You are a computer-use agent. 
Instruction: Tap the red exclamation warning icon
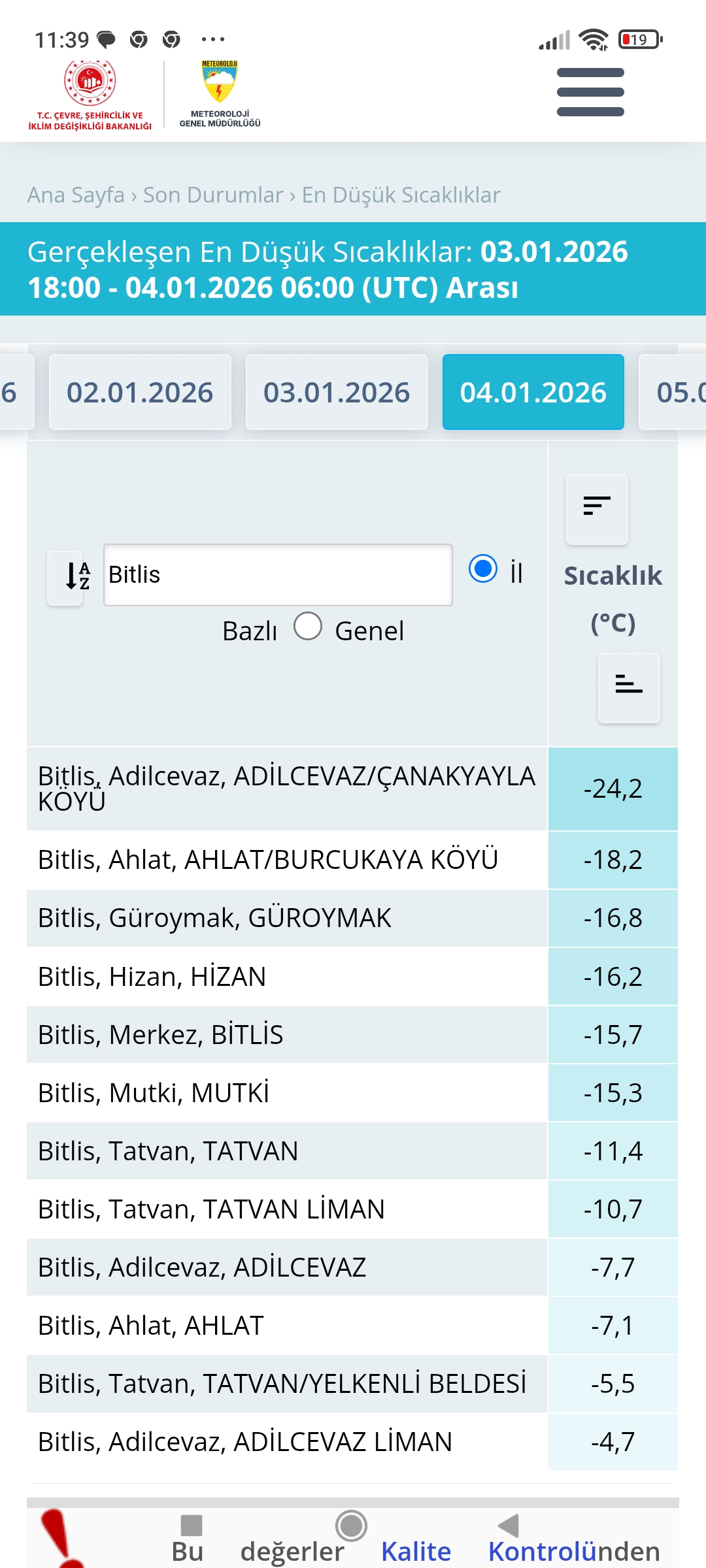(x=62, y=1539)
